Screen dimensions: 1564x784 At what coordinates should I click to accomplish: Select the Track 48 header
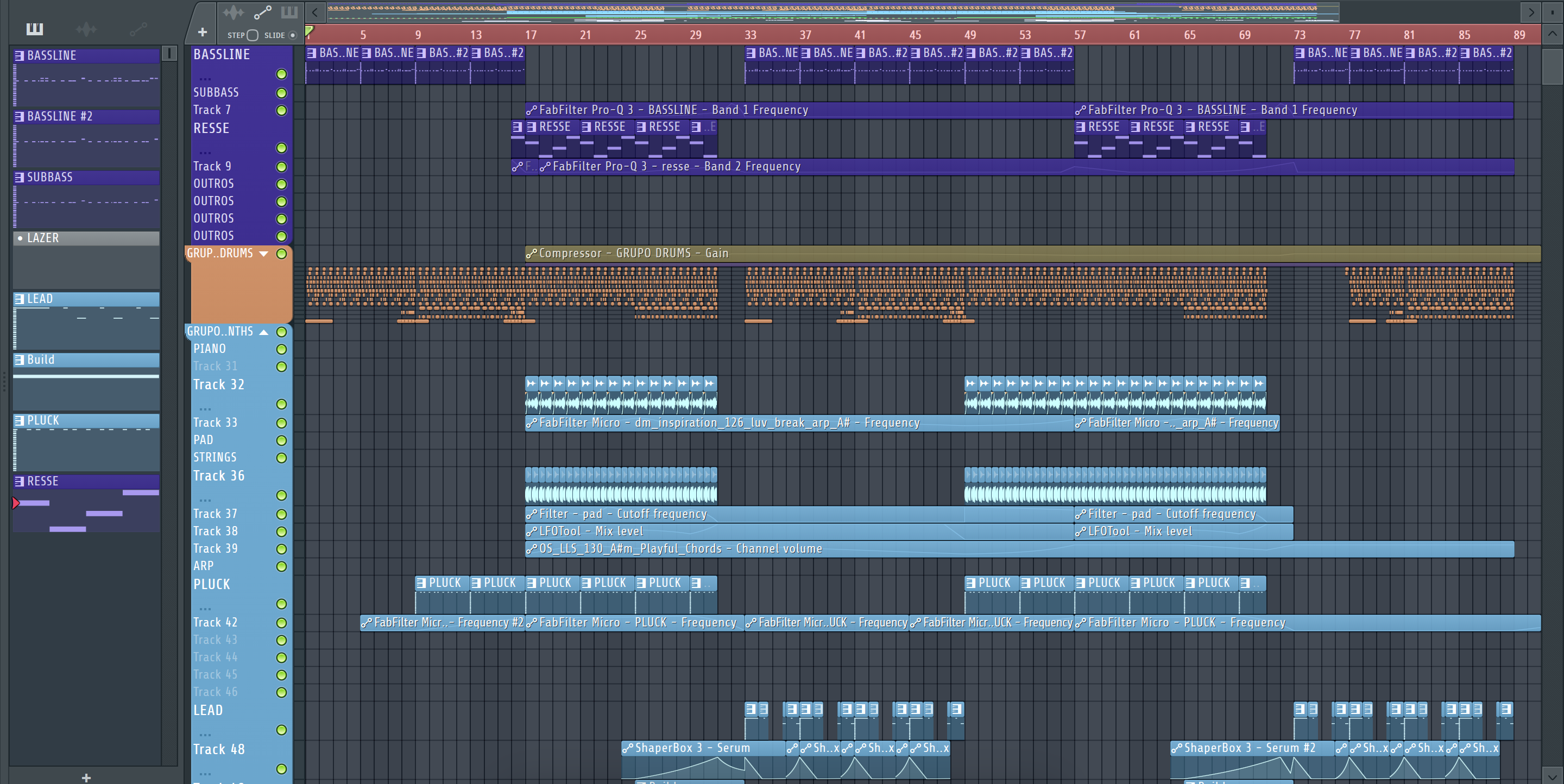tap(242, 758)
